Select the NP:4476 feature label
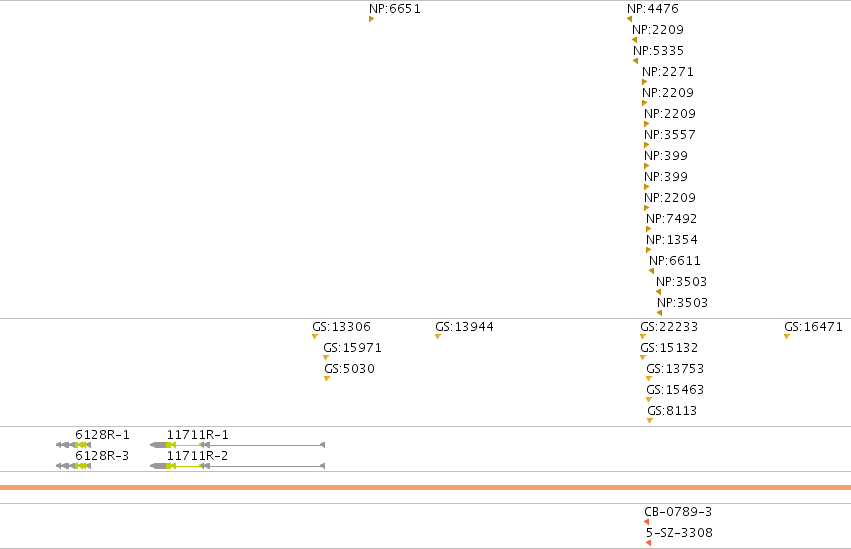The width and height of the screenshot is (851, 549). 652,9
